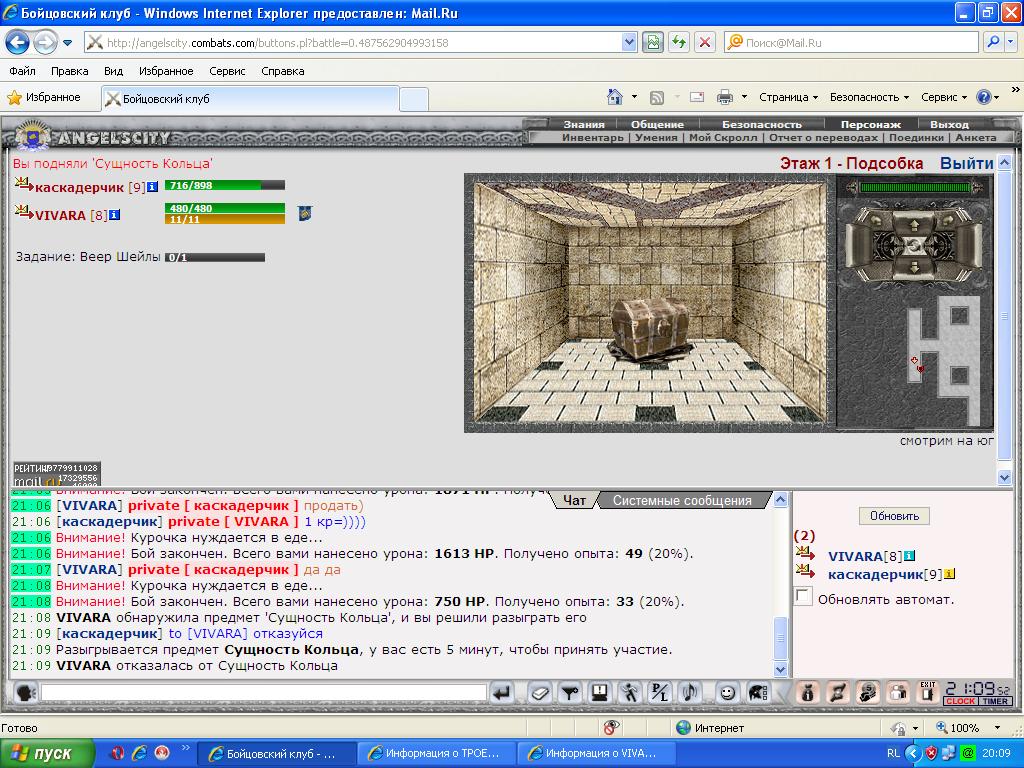The height and width of the screenshot is (768, 1024).
Task: Click the money bag icon in bottom bar
Action: pos(808,693)
